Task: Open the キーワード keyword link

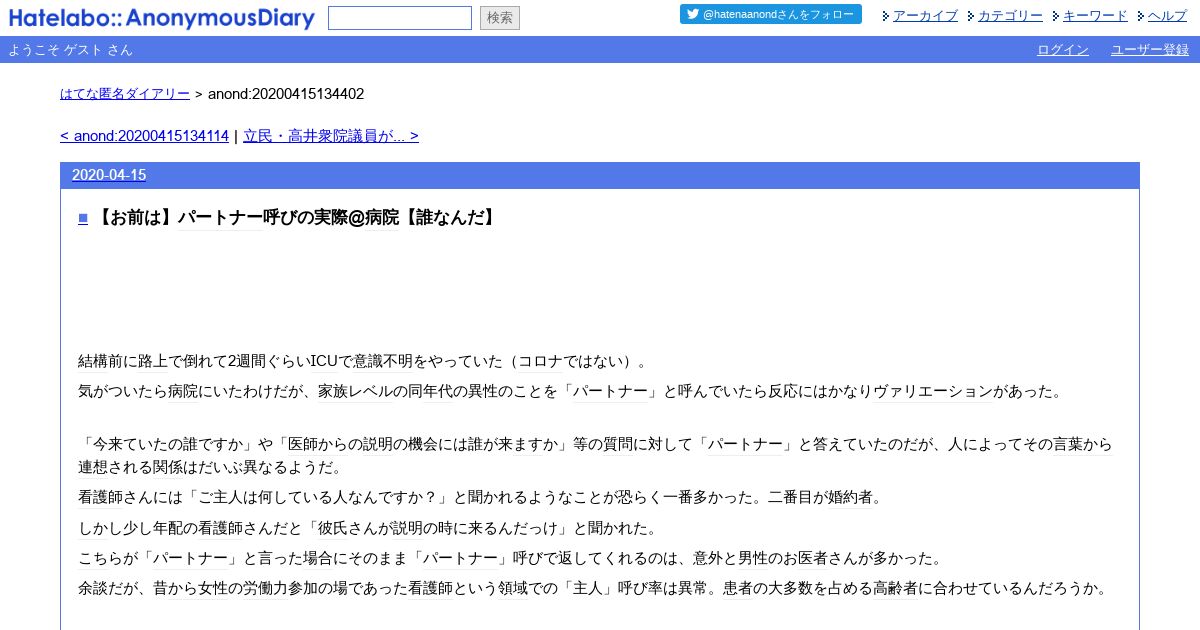Action: pos(1095,16)
